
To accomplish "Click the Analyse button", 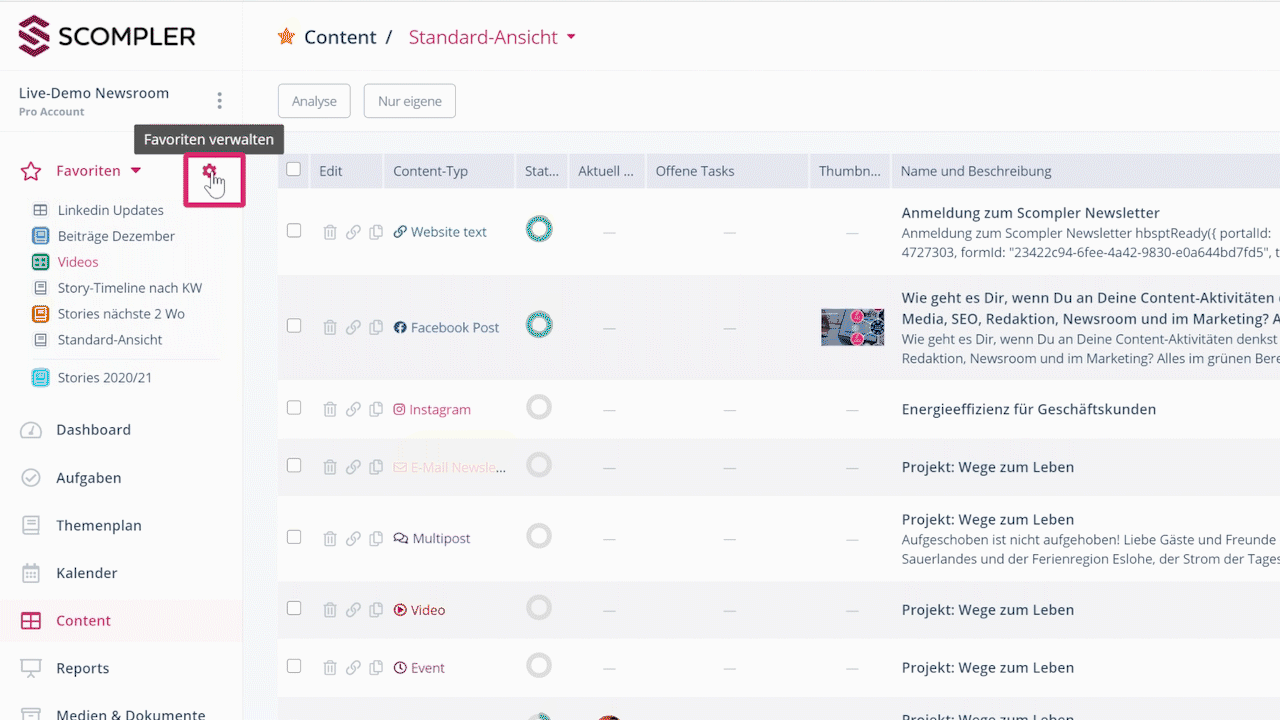I will pyautogui.click(x=314, y=101).
